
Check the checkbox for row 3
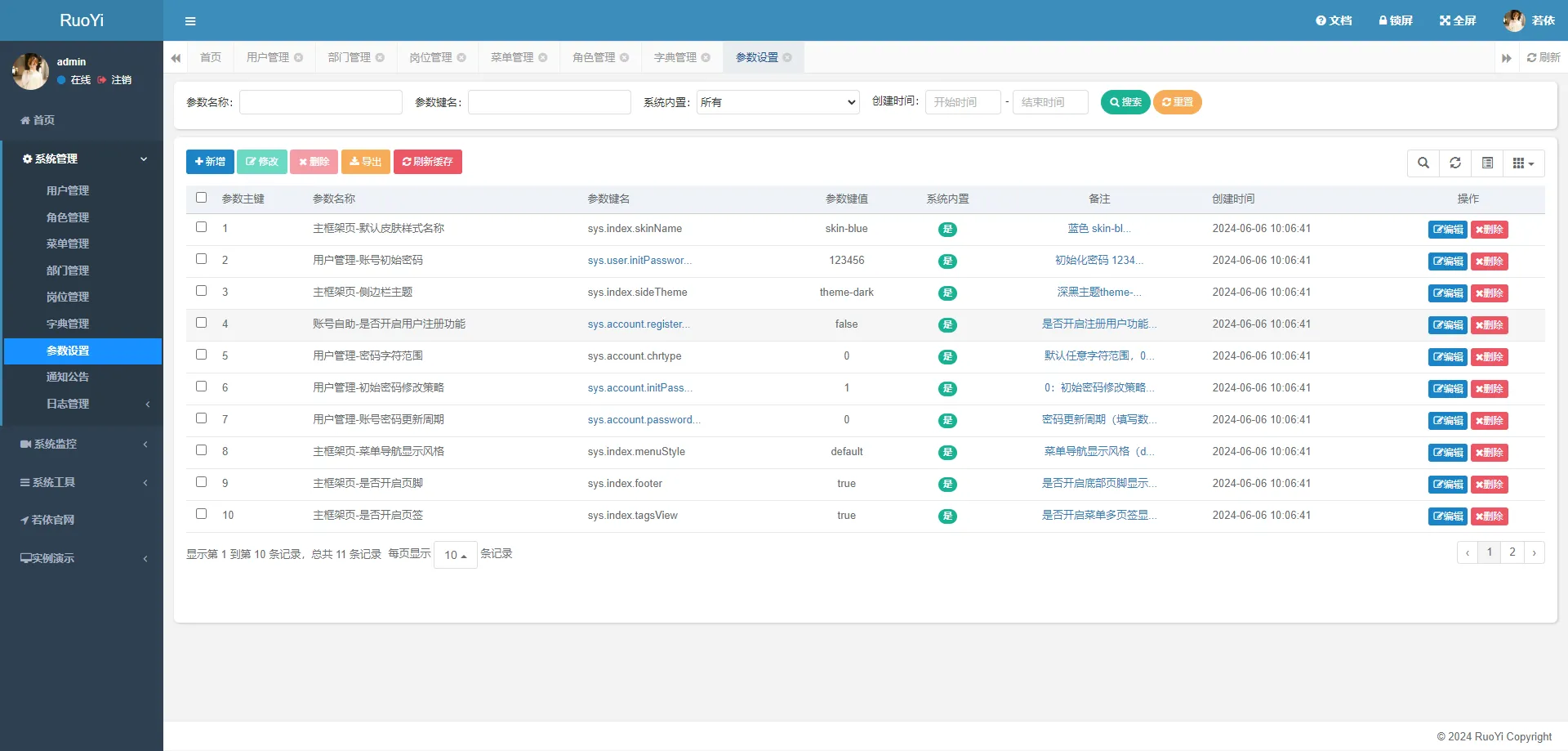click(x=202, y=291)
